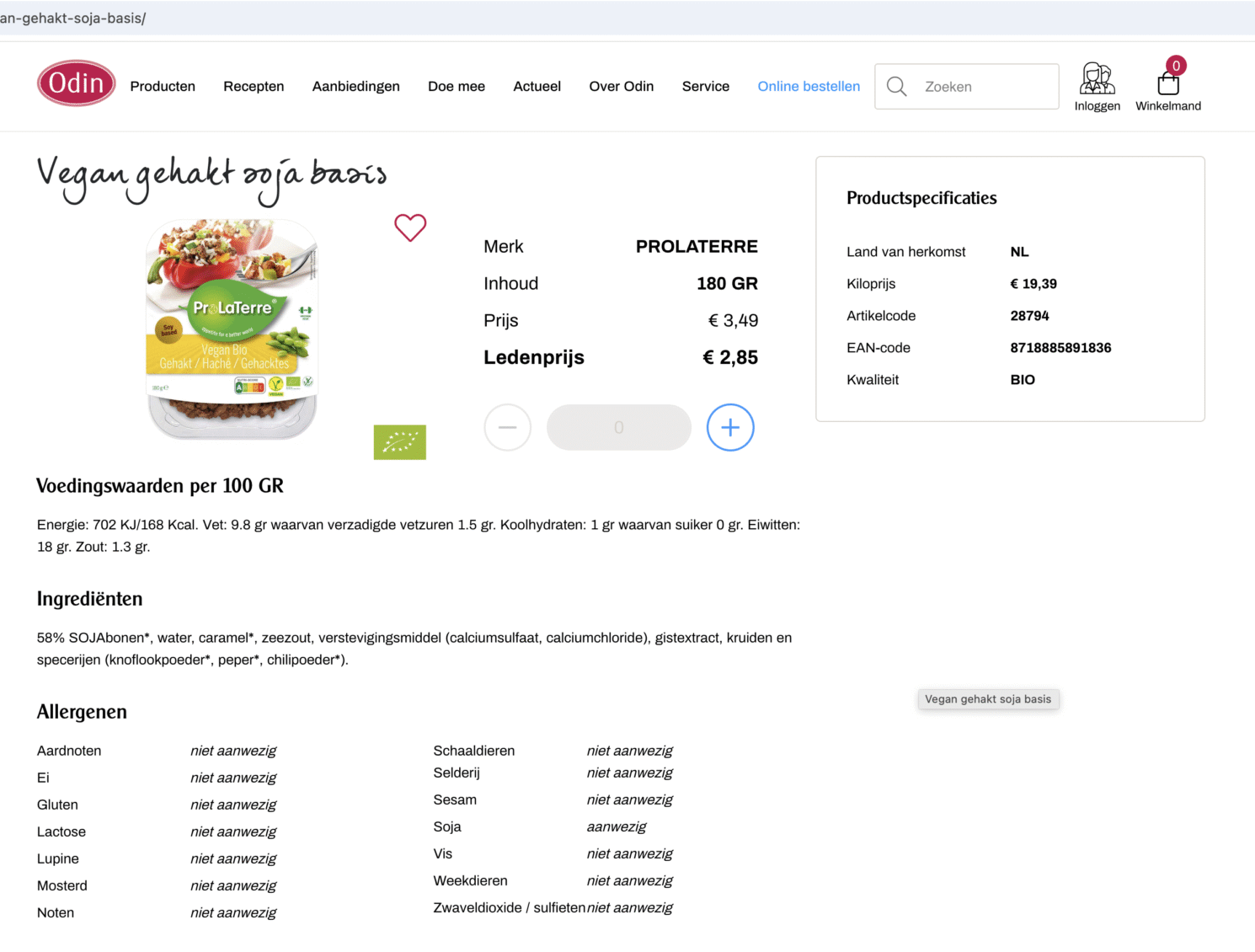The image size is (1255, 952).
Task: Open the Over Odin page
Action: (622, 86)
